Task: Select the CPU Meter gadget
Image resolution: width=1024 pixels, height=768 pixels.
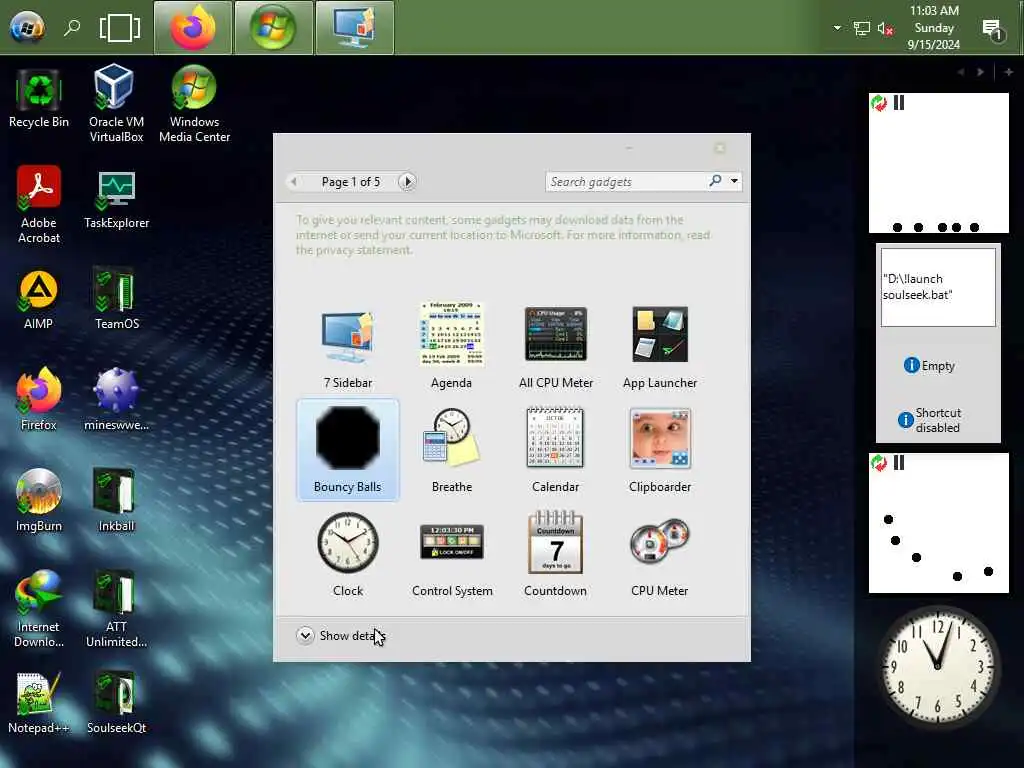Action: pos(660,554)
